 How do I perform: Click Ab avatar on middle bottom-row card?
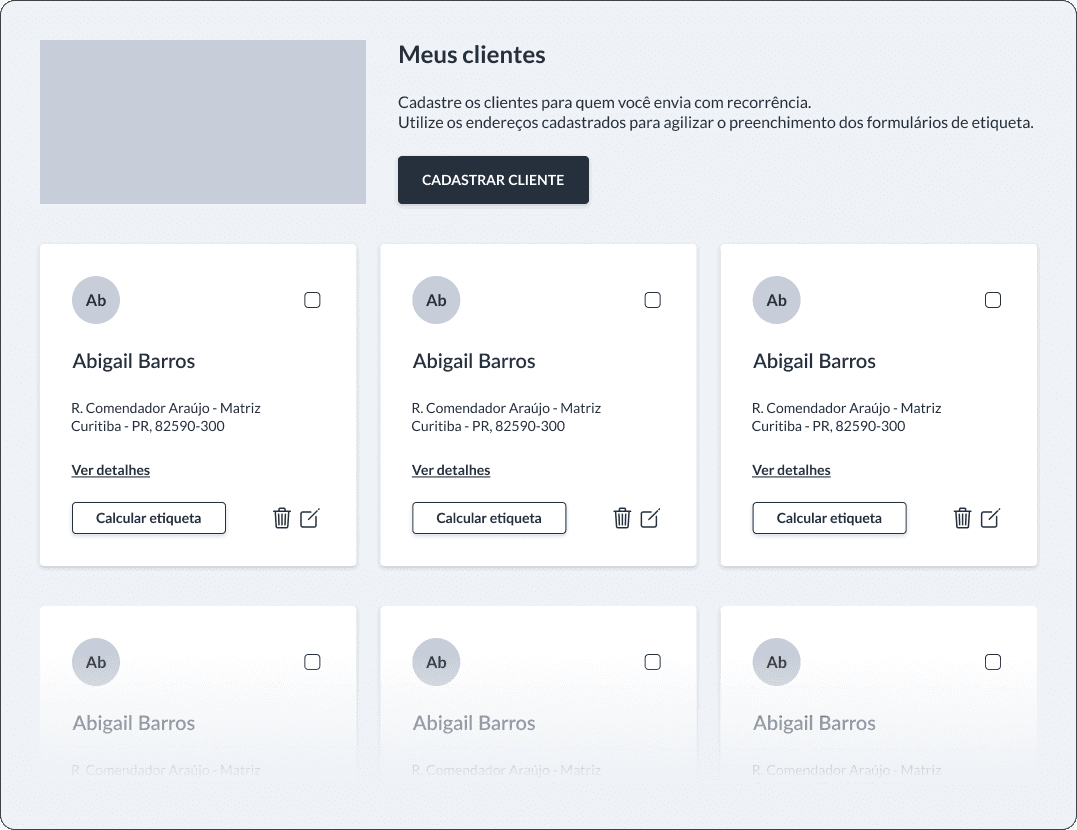436,662
